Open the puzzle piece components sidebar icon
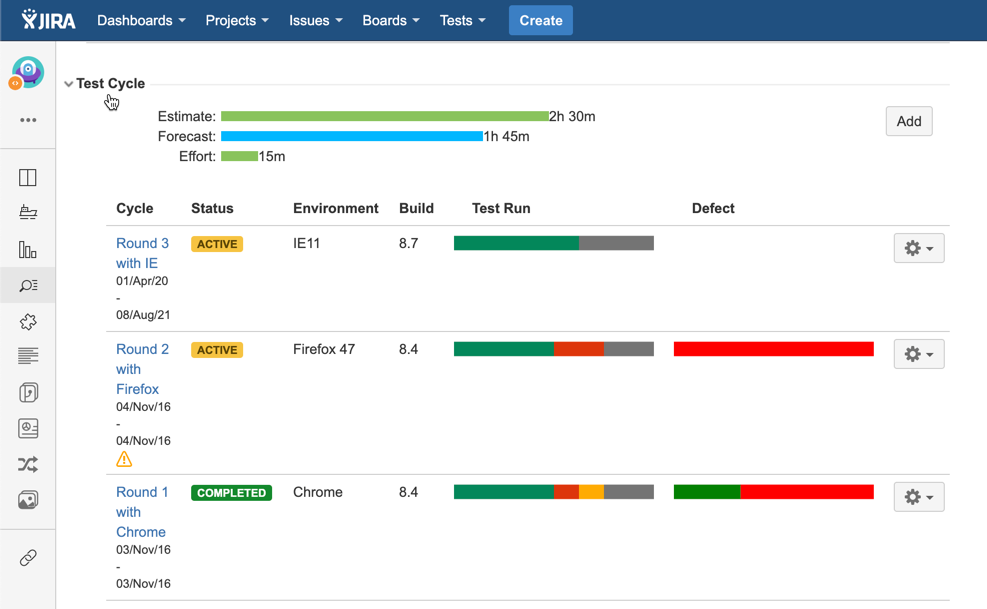The height and width of the screenshot is (609, 987). click(28, 322)
